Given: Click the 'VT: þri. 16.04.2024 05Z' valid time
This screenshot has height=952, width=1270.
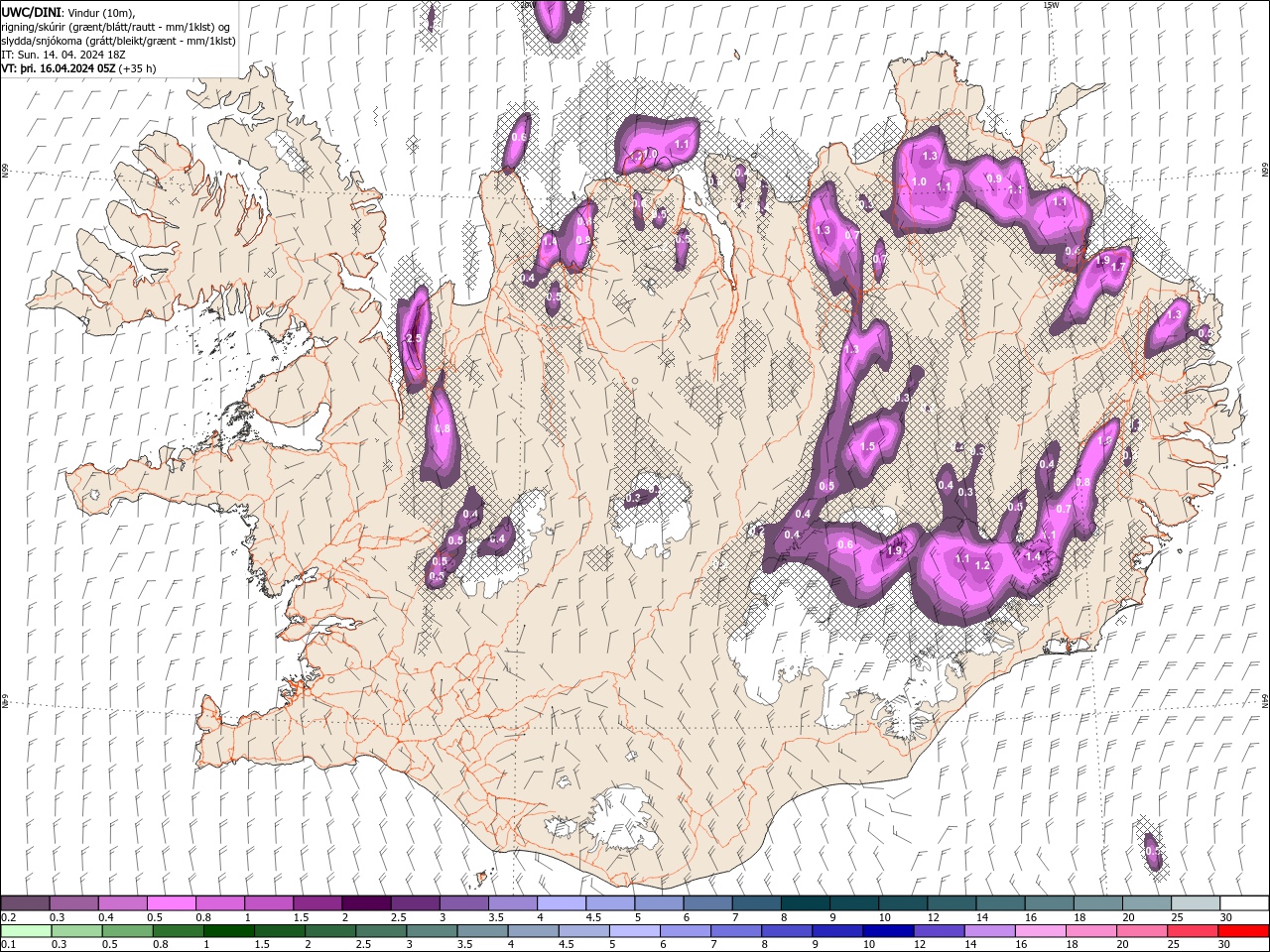Looking at the screenshot, I should [59, 68].
